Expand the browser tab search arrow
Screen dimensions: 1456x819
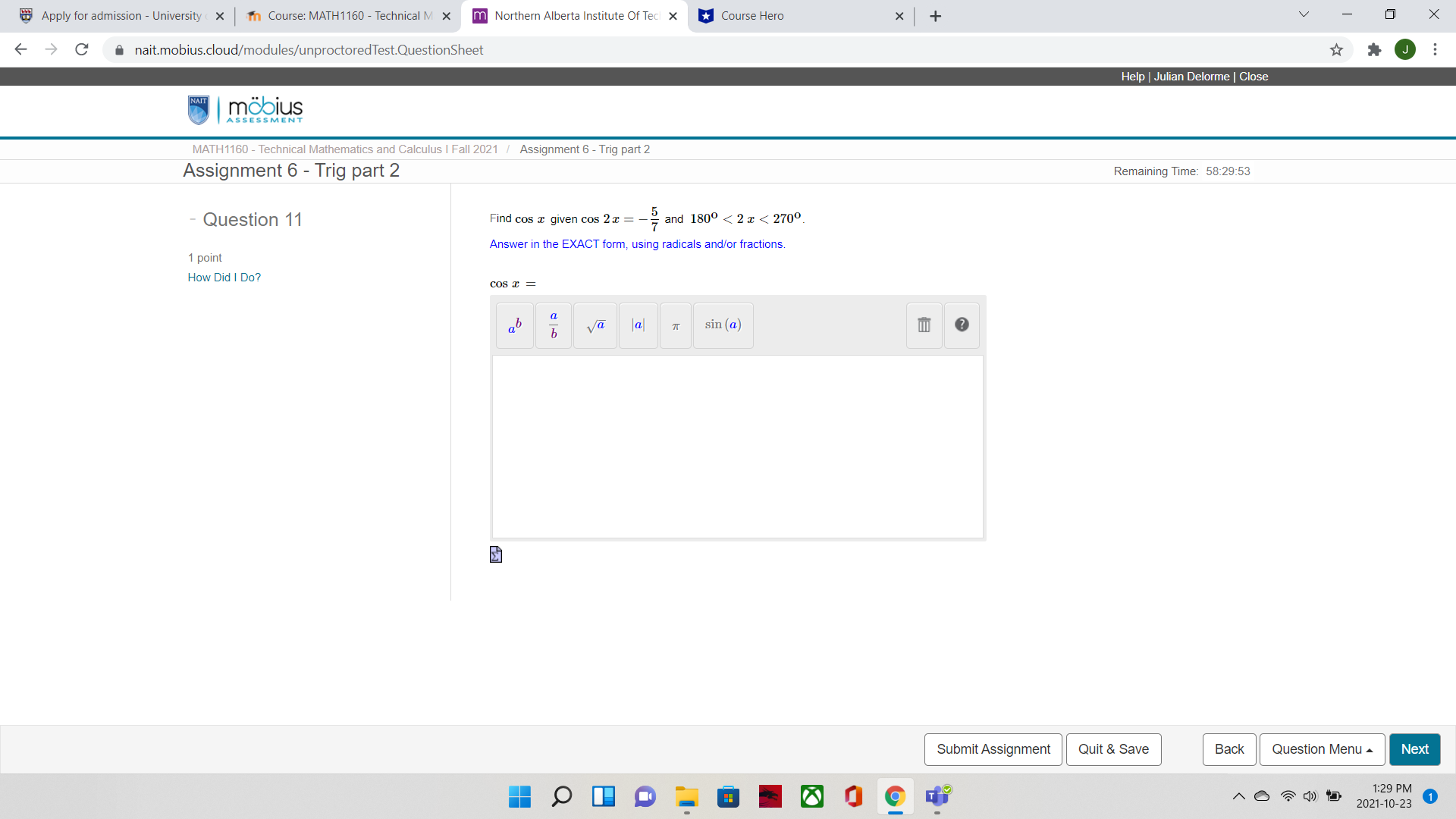click(1303, 14)
